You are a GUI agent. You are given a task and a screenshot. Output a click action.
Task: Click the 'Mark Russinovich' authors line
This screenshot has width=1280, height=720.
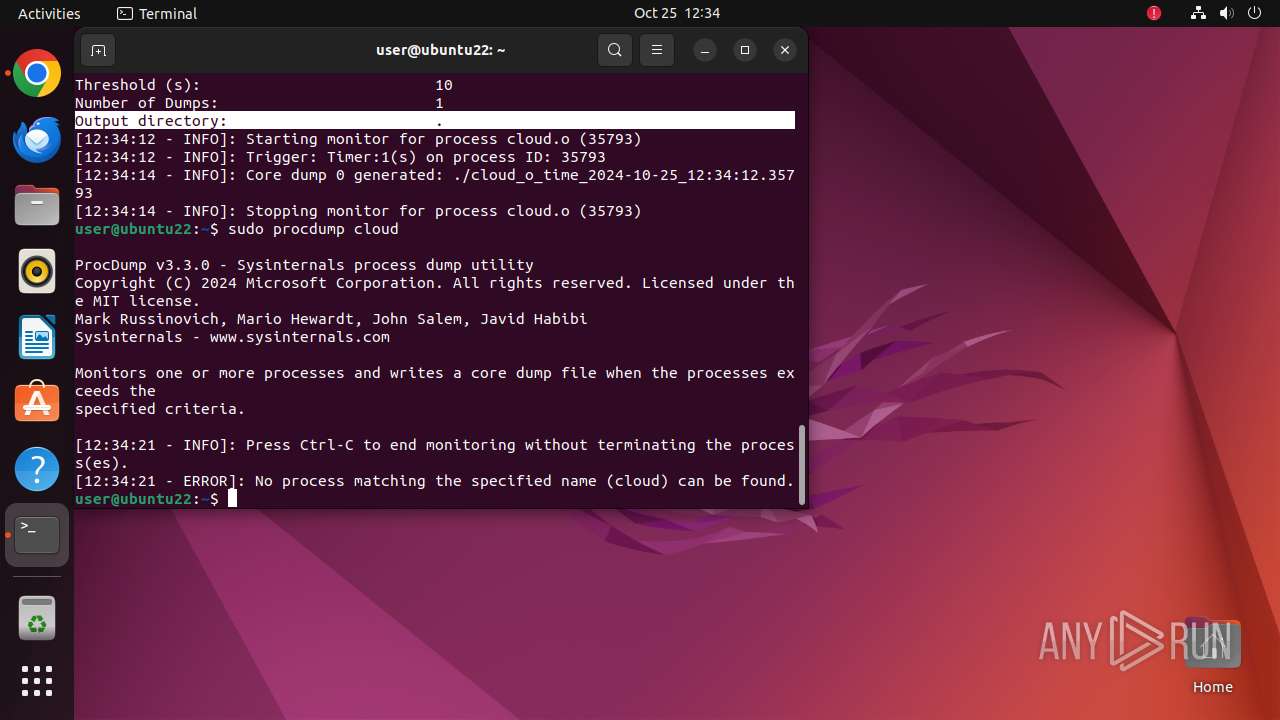(331, 319)
